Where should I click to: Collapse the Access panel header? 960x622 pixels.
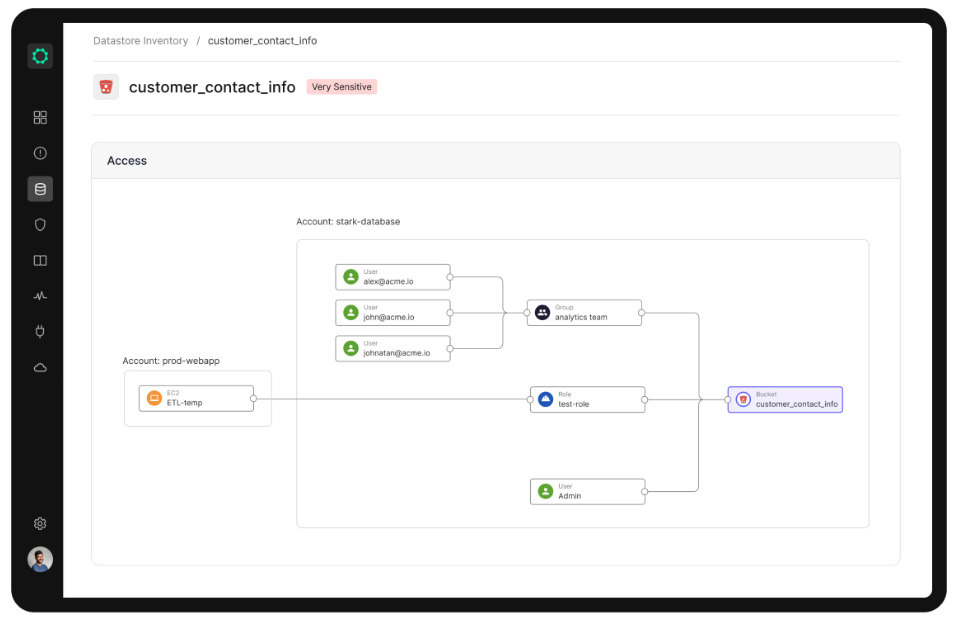pos(127,160)
